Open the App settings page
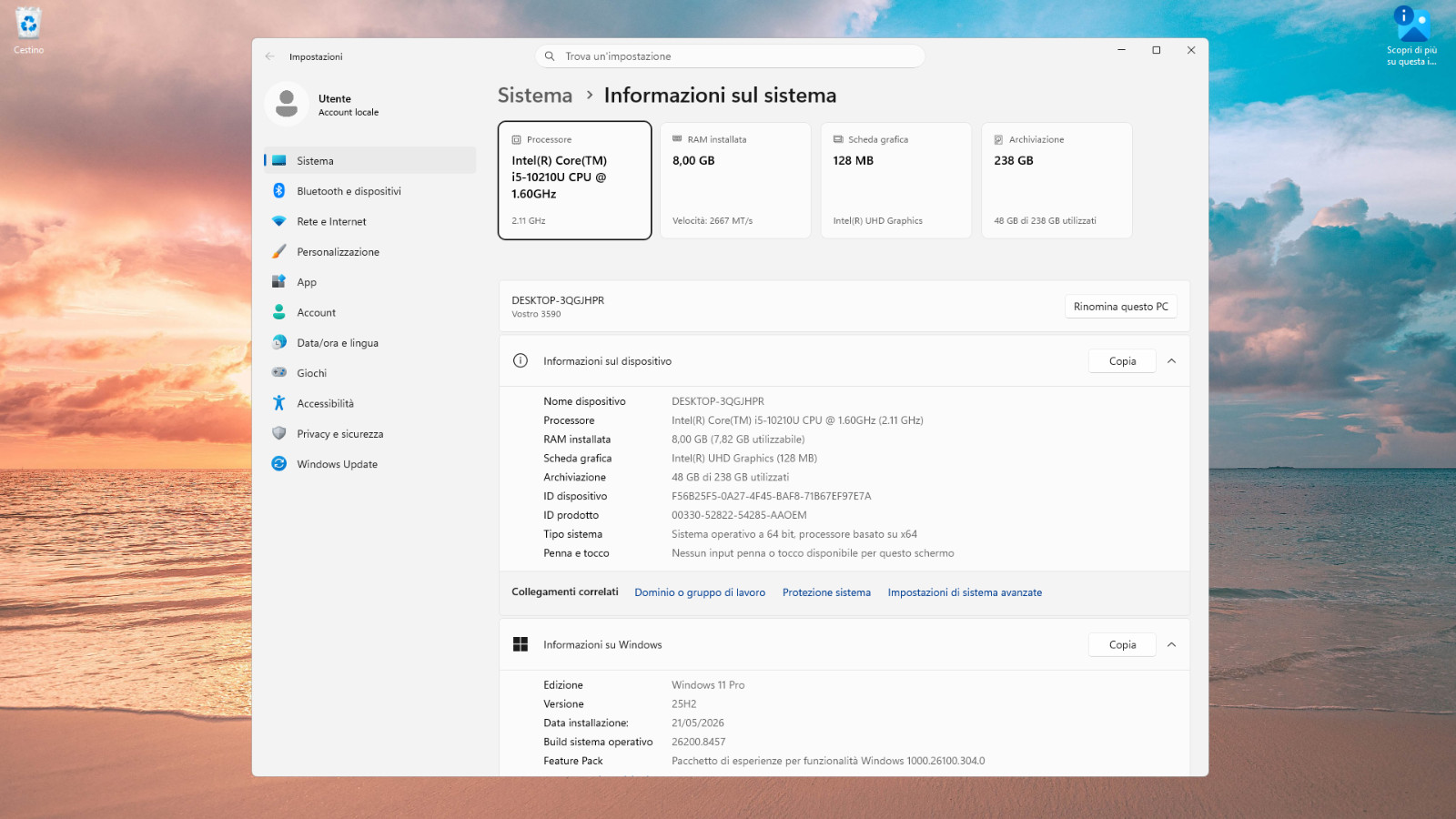This screenshot has height=819, width=1456. (x=370, y=282)
